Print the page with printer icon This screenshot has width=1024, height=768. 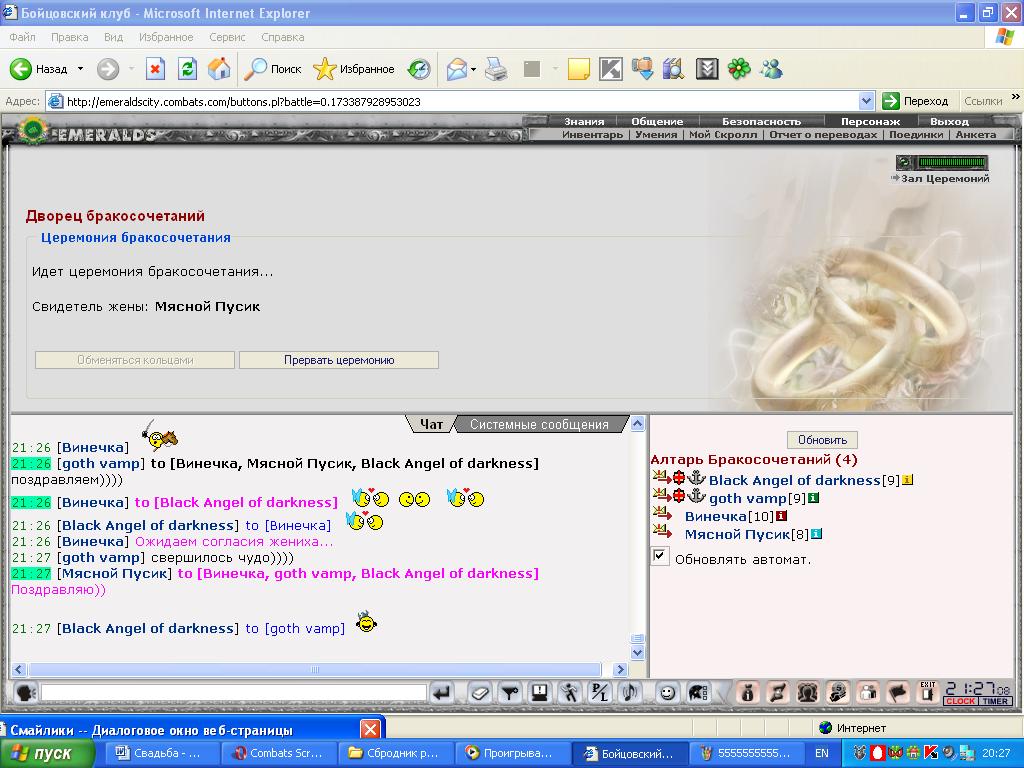click(496, 69)
